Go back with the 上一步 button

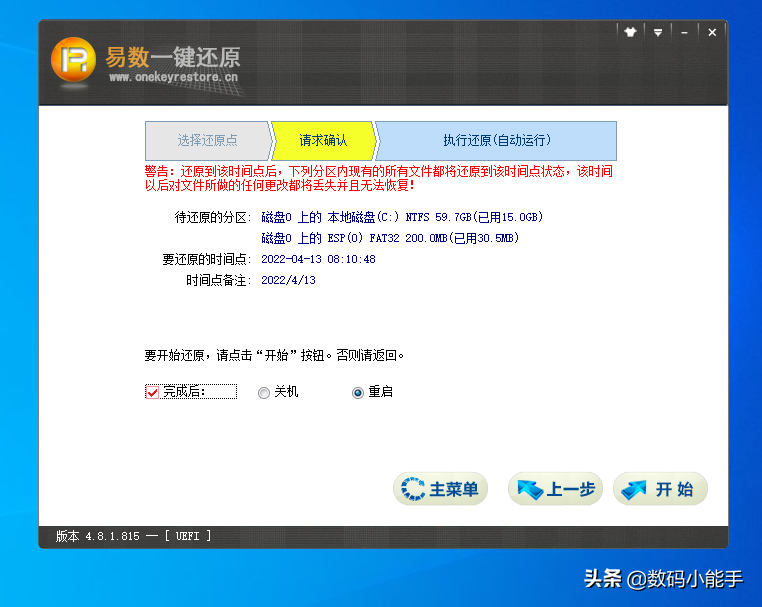coord(555,489)
